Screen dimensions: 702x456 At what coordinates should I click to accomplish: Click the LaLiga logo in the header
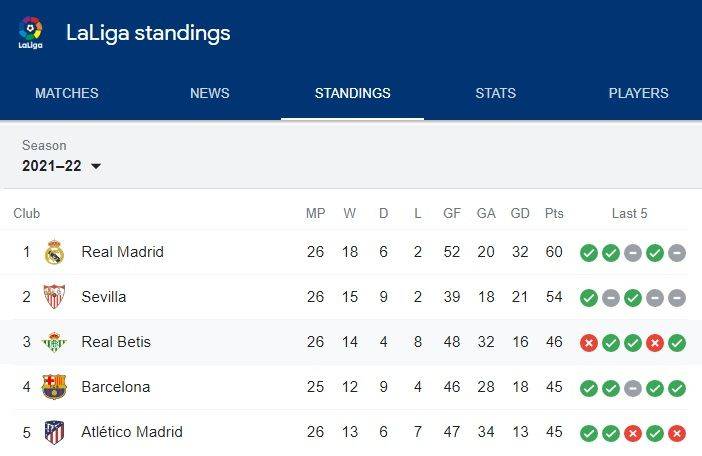pos(30,33)
